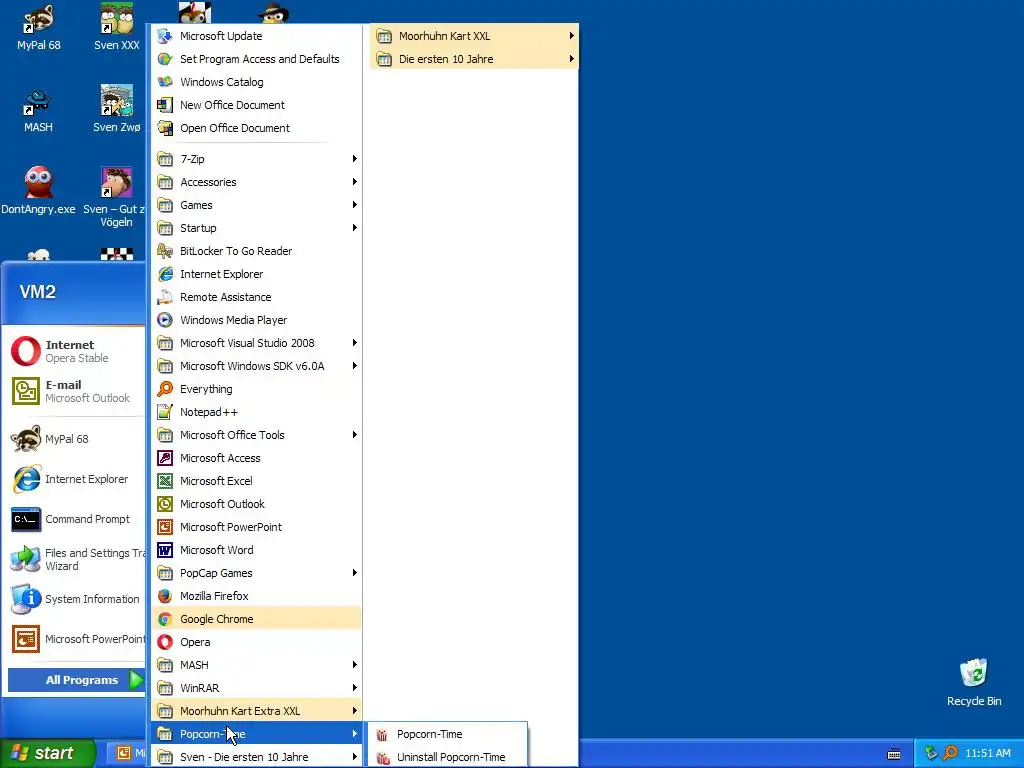Open Microsoft Excel
The image size is (1024, 768).
click(x=257, y=481)
